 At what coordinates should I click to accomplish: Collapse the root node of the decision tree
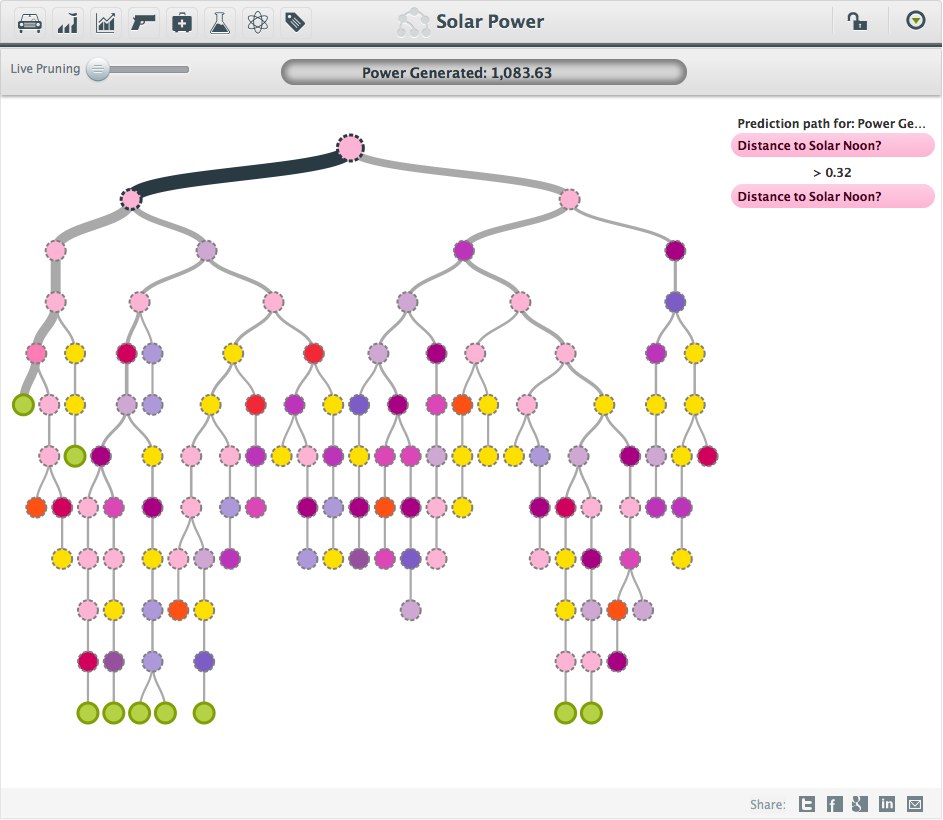click(x=350, y=147)
